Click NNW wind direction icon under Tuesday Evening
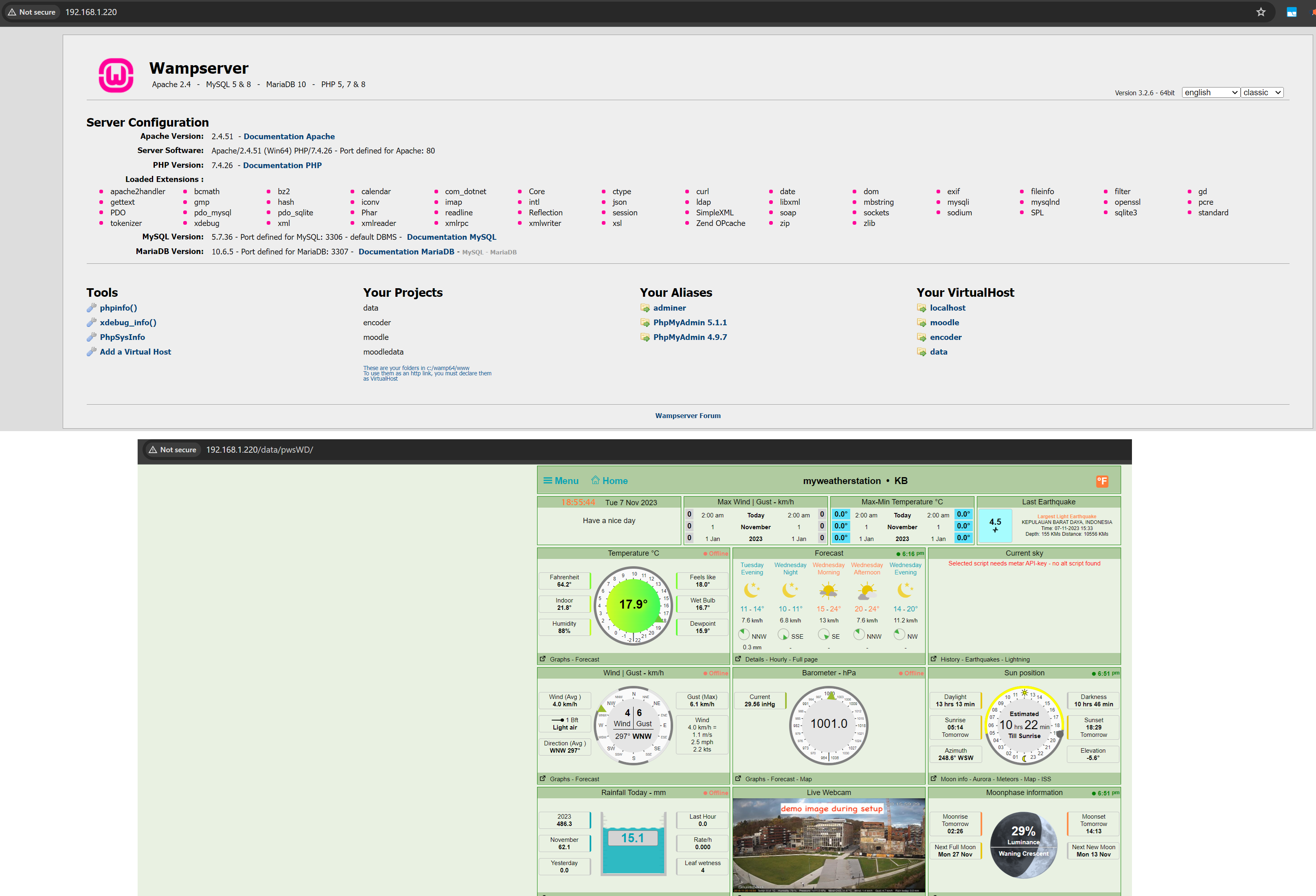The image size is (1316, 896). (744, 634)
